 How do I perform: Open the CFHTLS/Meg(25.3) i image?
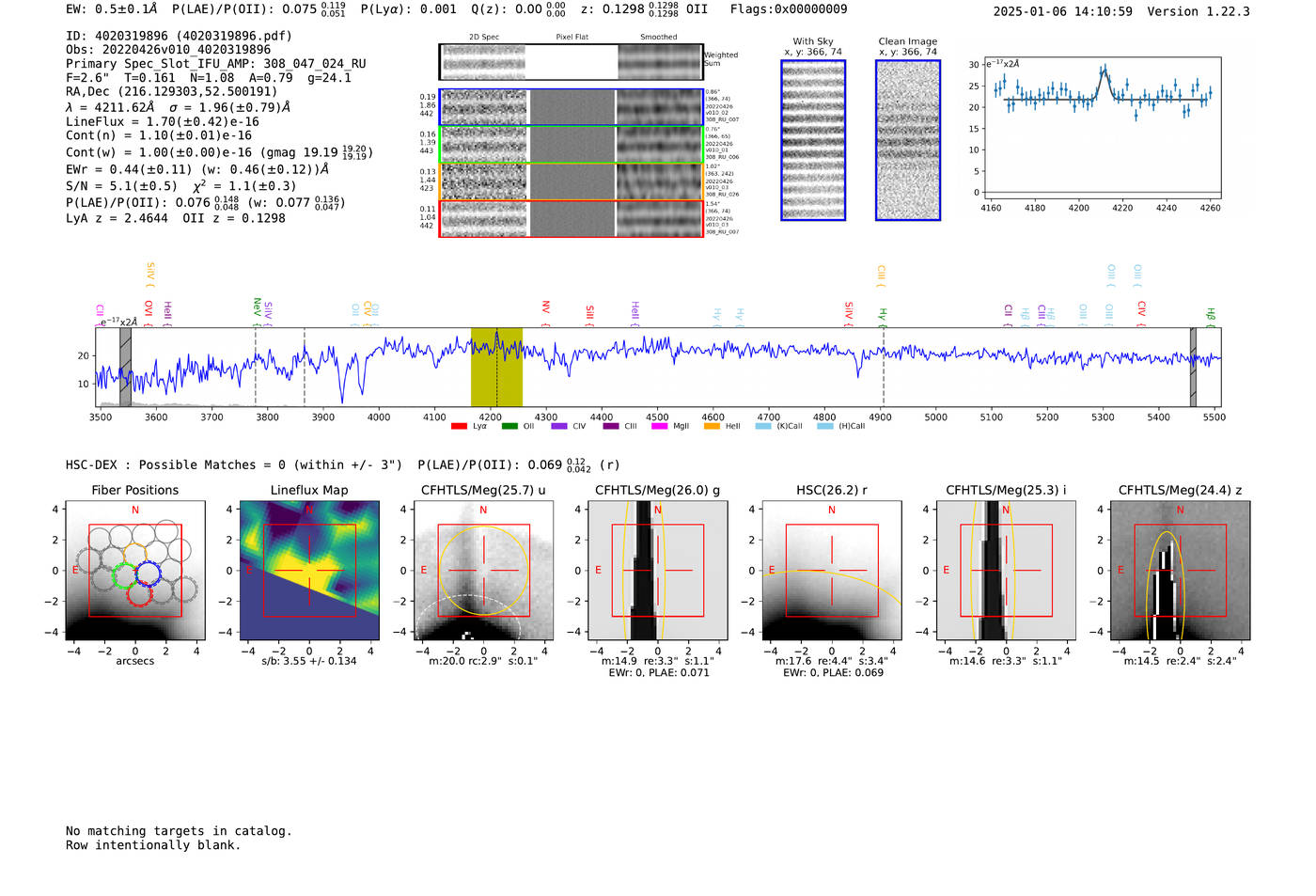point(1006,570)
